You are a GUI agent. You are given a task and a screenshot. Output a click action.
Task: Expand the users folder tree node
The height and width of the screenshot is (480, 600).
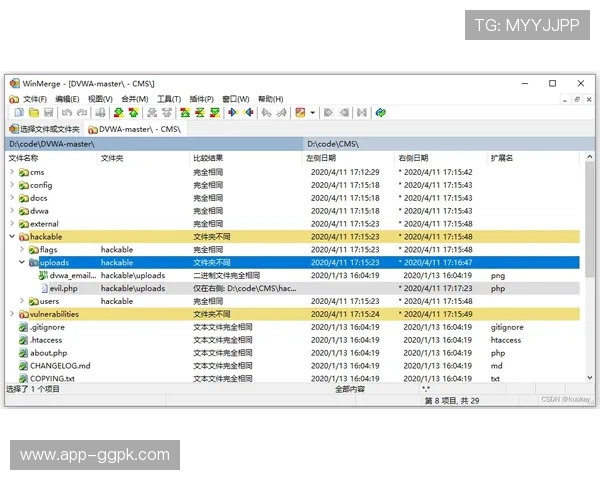click(22, 301)
